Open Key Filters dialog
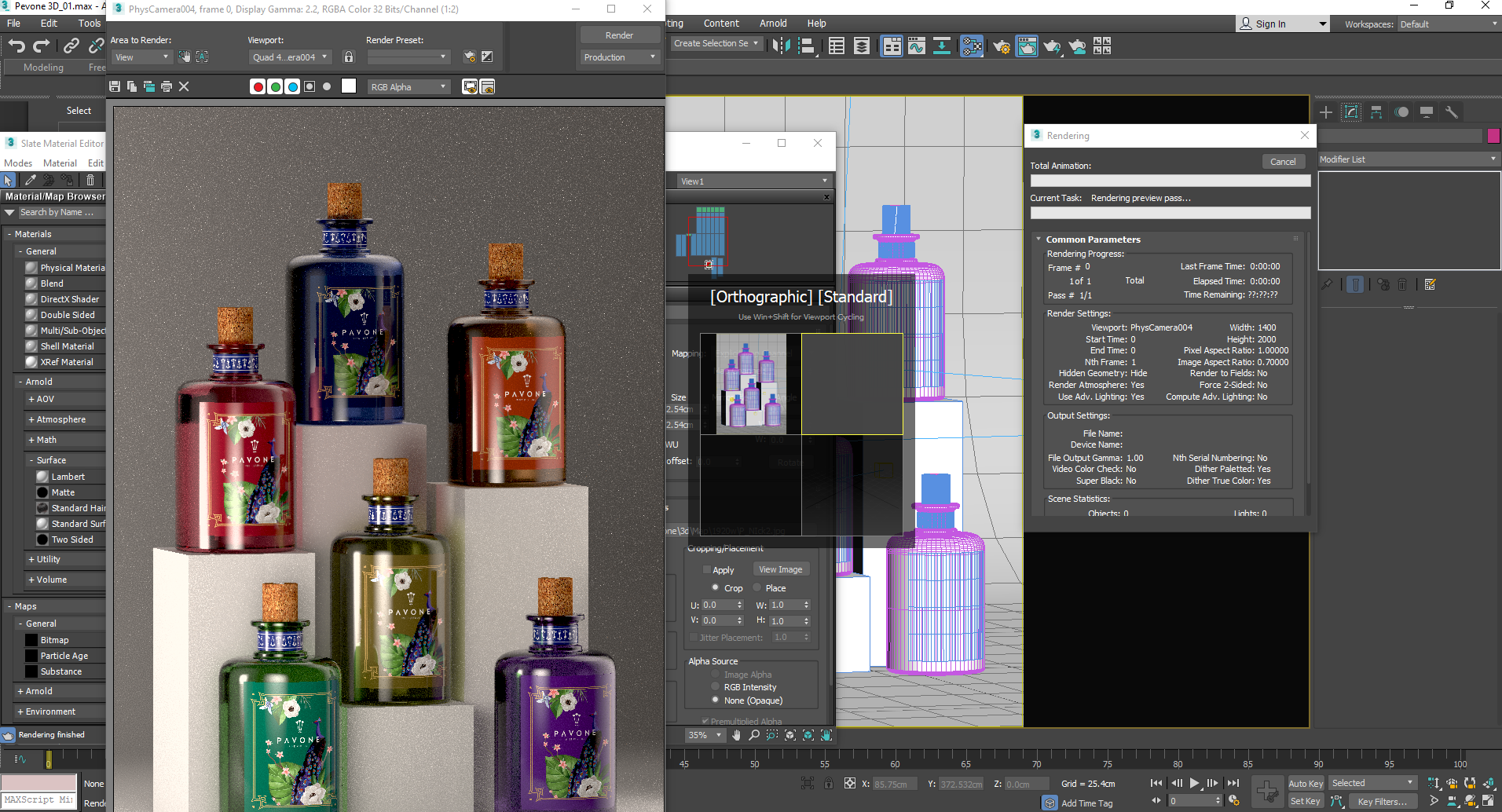The width and height of the screenshot is (1502, 812). (x=1383, y=801)
